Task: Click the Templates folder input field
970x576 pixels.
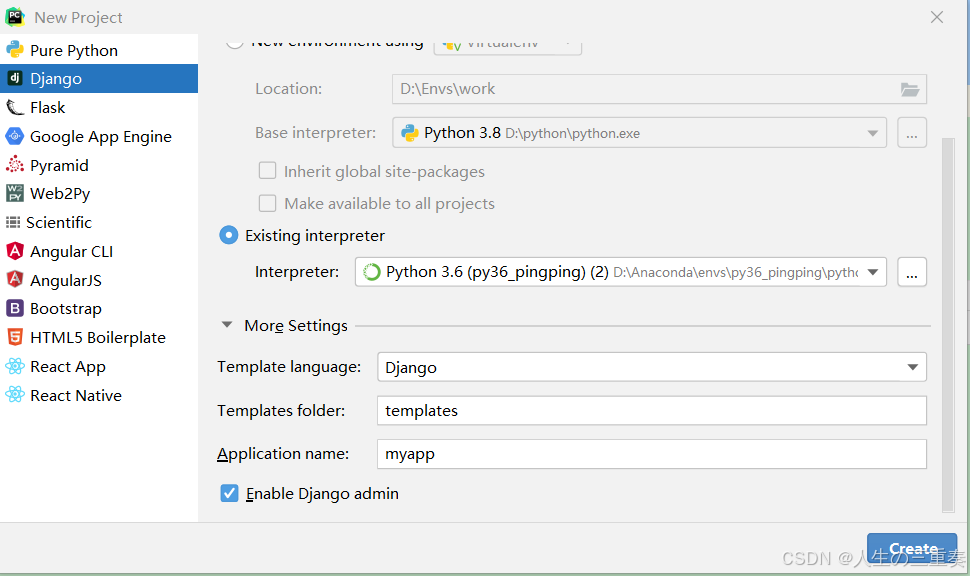Action: tap(652, 411)
